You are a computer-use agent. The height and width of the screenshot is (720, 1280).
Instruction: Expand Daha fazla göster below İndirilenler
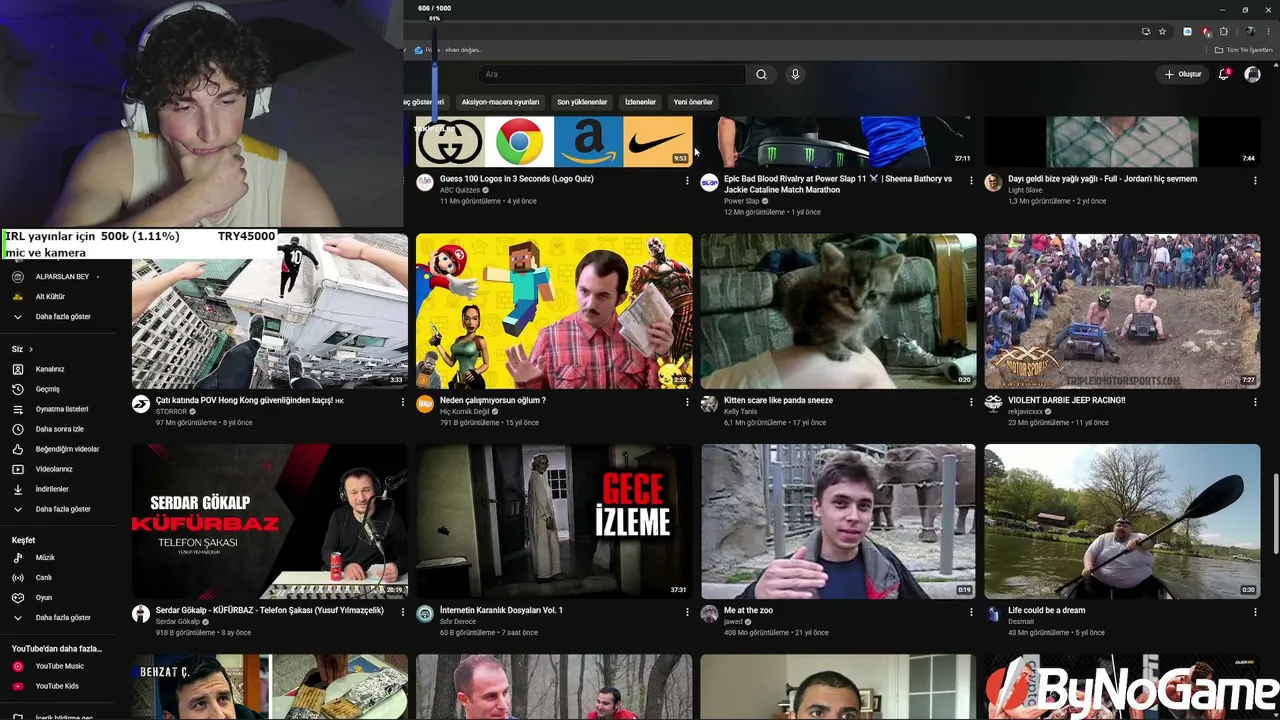(63, 509)
